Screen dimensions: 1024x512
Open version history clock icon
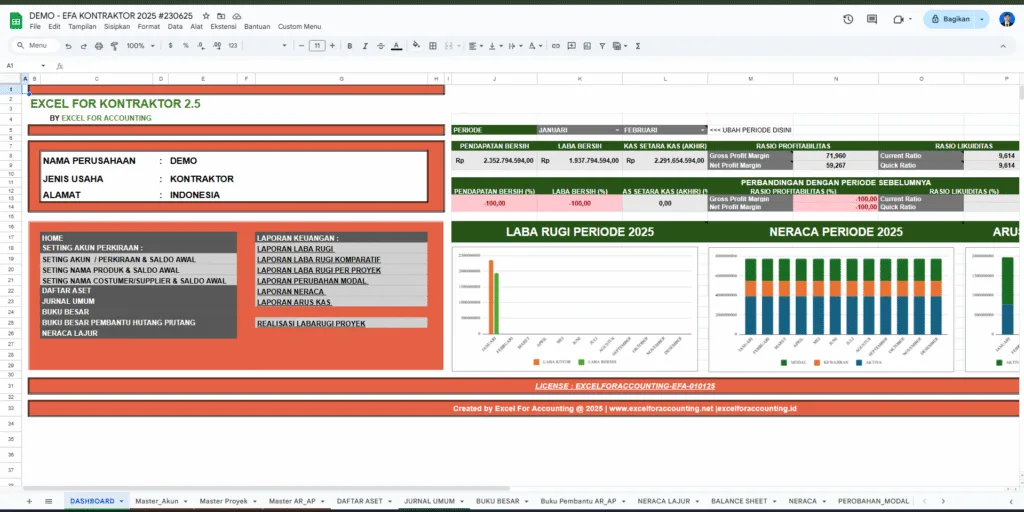848,19
